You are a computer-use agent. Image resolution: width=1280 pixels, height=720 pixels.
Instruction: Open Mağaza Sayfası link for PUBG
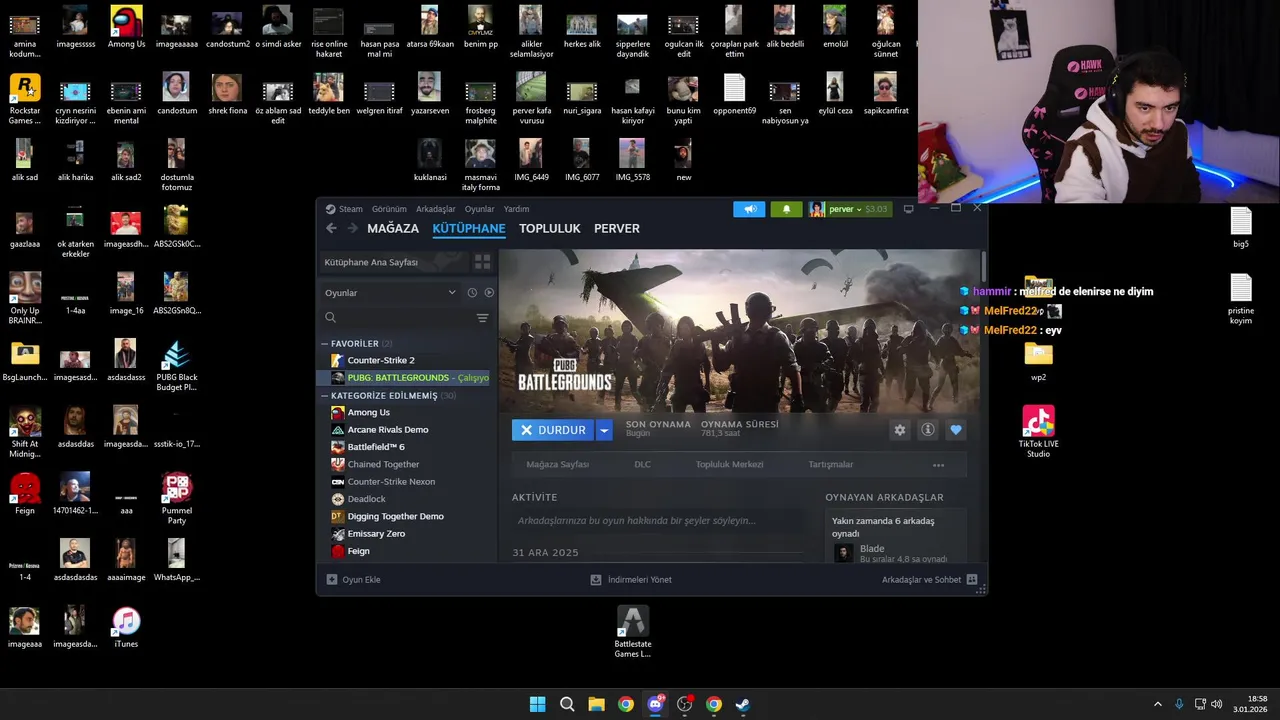[x=558, y=465]
